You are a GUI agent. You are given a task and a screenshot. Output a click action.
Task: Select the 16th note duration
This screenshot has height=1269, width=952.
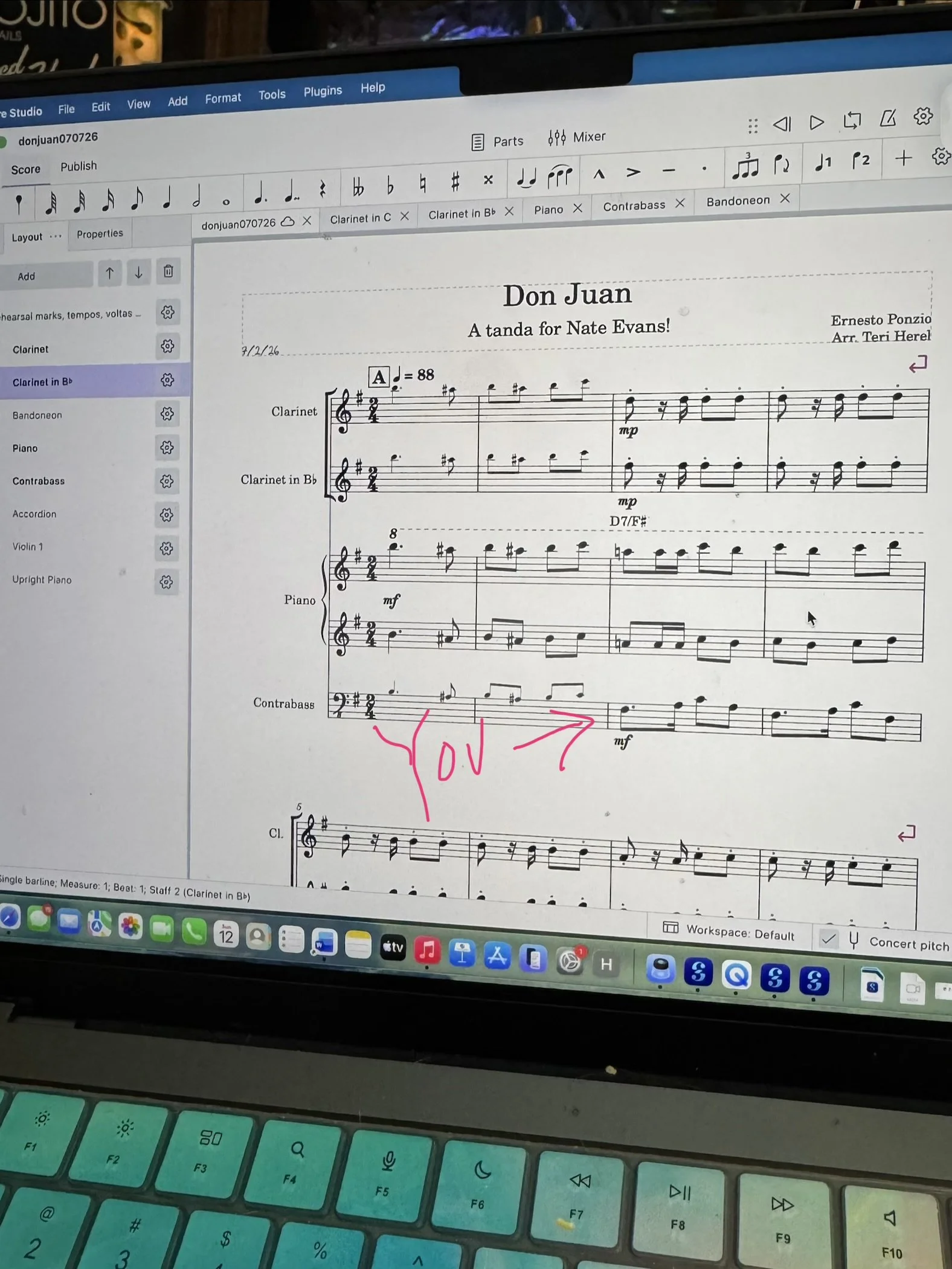tap(108, 200)
